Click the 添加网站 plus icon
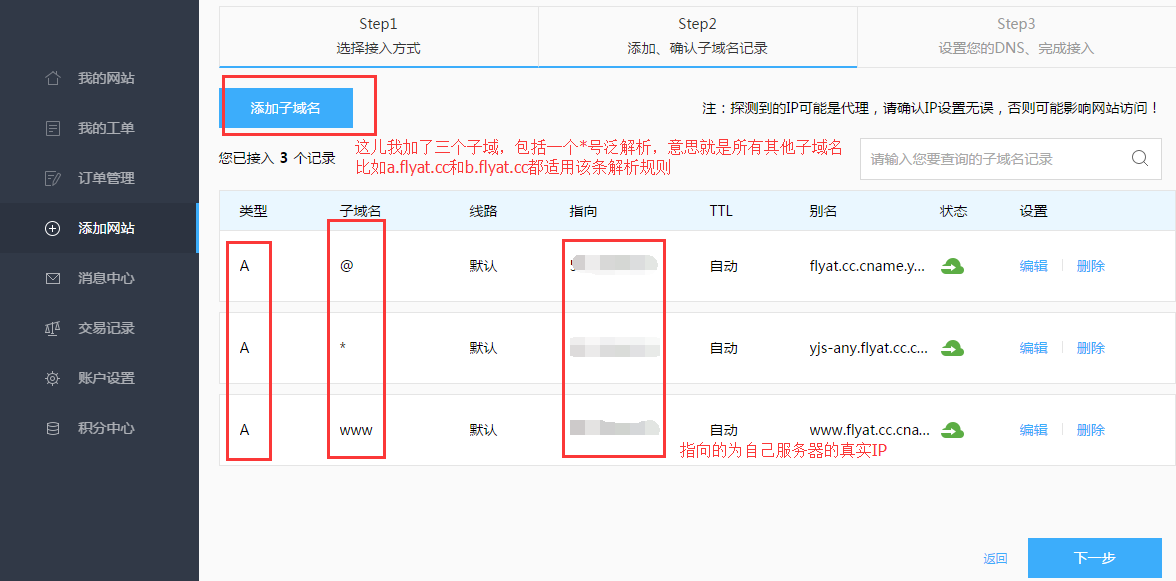 [x=52, y=228]
